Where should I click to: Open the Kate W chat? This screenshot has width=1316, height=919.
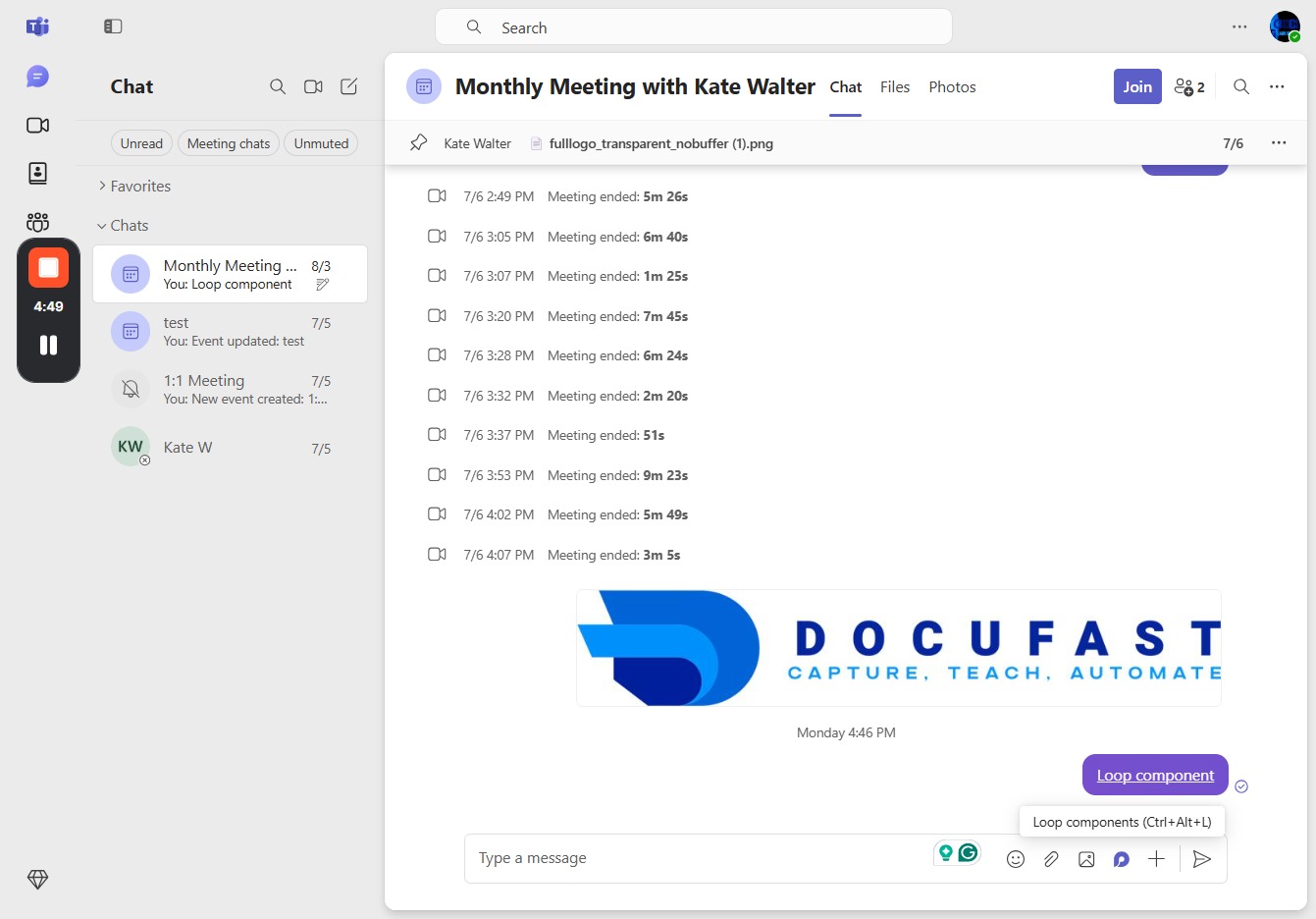(230, 448)
